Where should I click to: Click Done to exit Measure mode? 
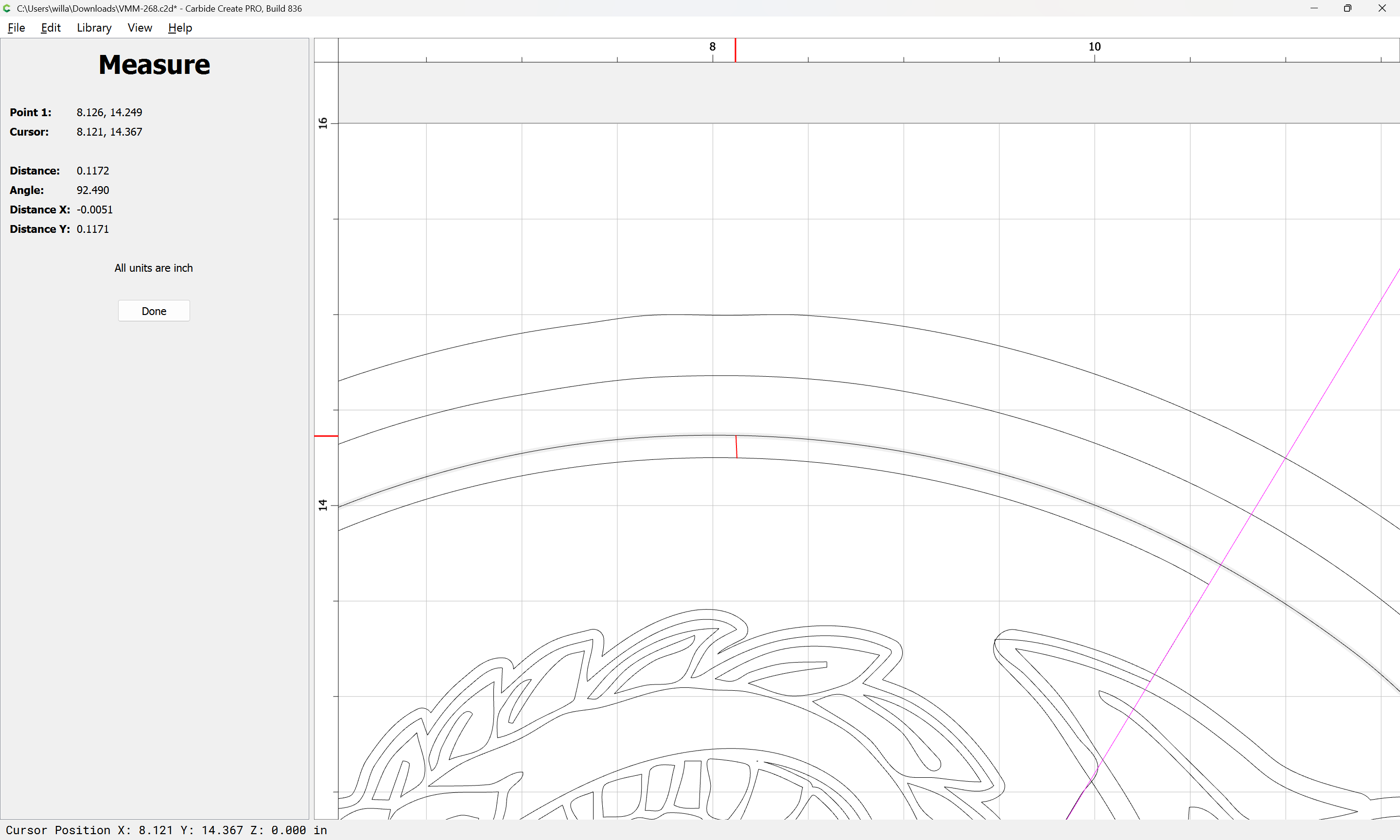(154, 311)
